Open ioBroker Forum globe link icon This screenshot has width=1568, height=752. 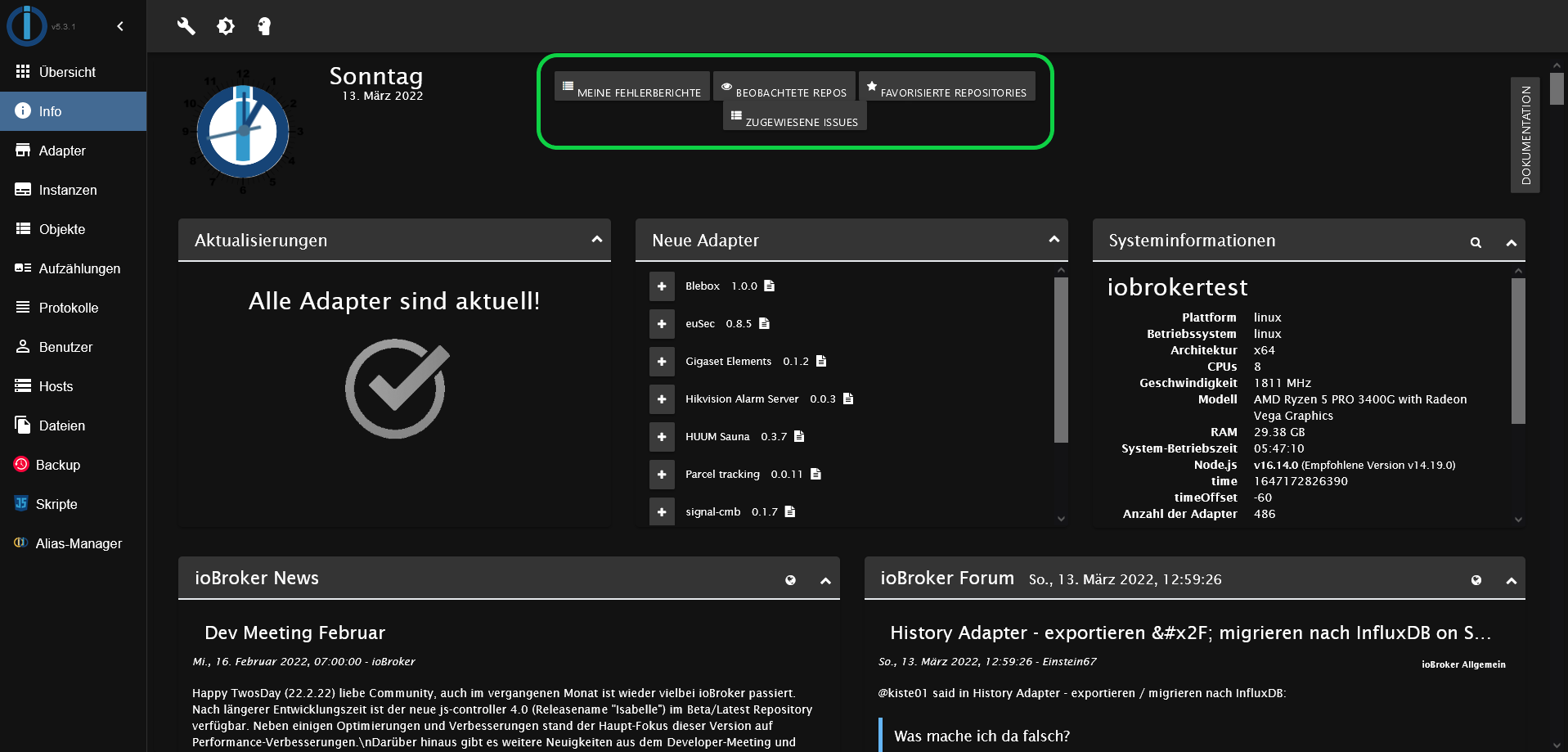1476,580
